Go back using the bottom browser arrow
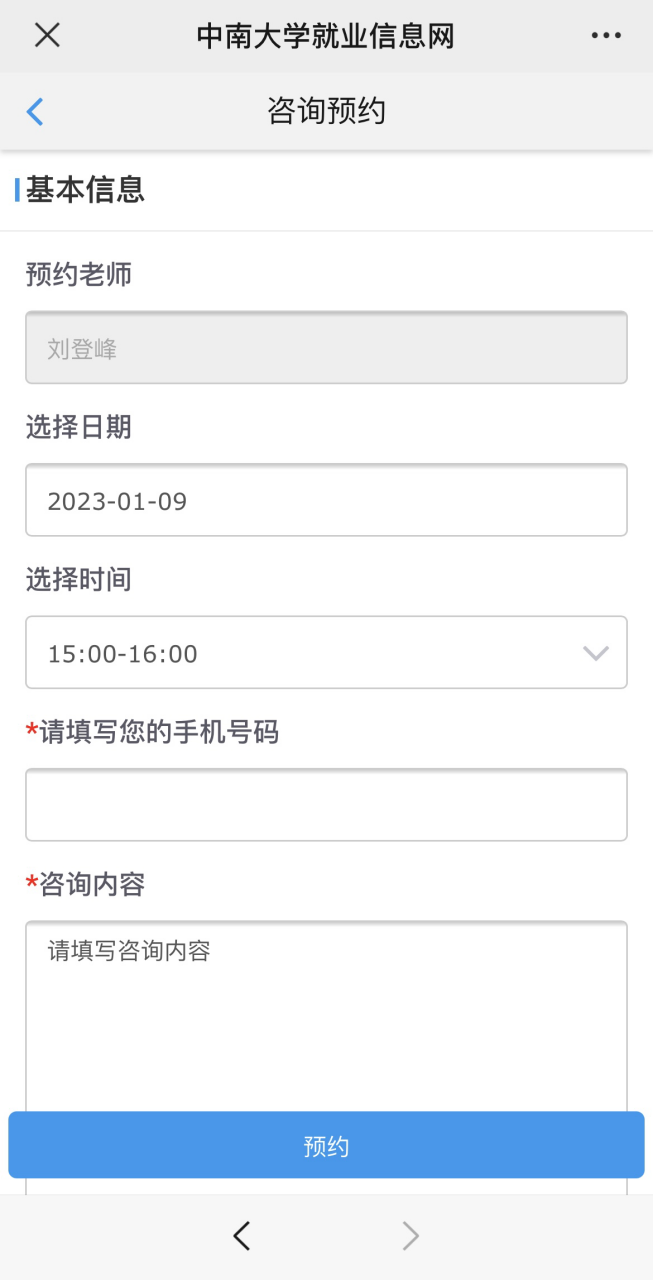This screenshot has width=653, height=1280. click(x=242, y=1237)
